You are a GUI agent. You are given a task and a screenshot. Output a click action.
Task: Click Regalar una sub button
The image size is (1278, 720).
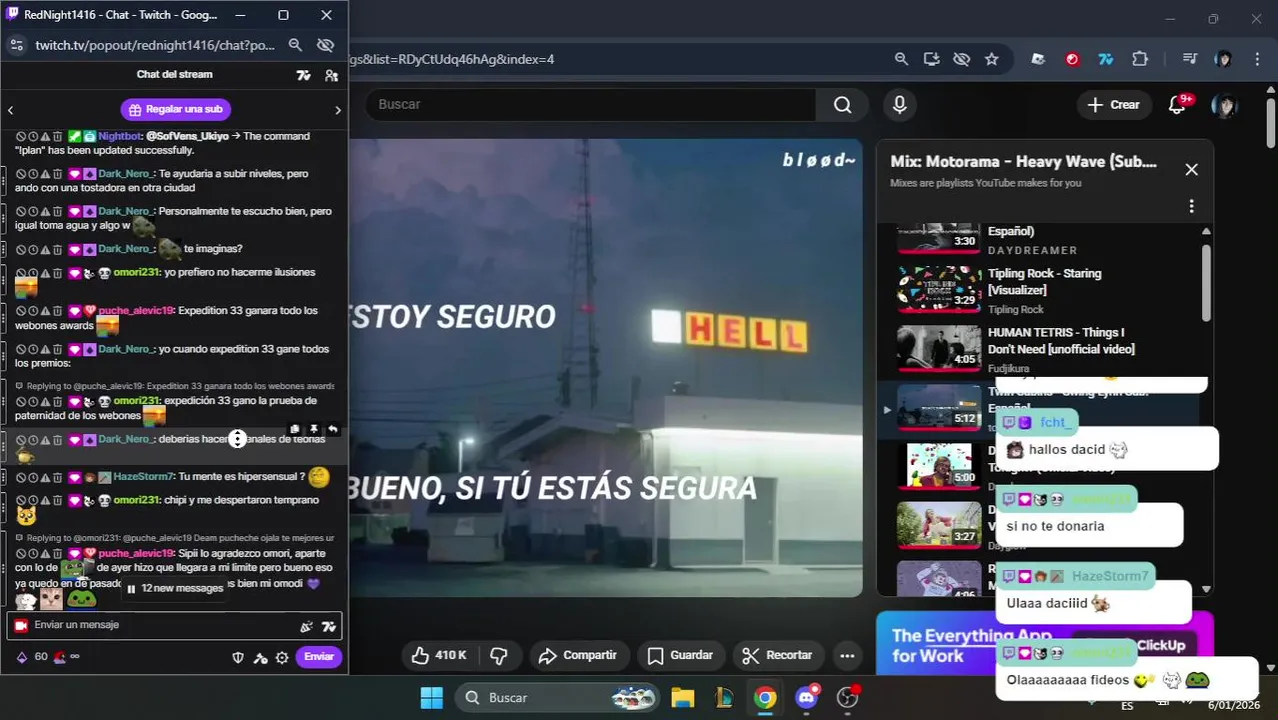coord(176,109)
